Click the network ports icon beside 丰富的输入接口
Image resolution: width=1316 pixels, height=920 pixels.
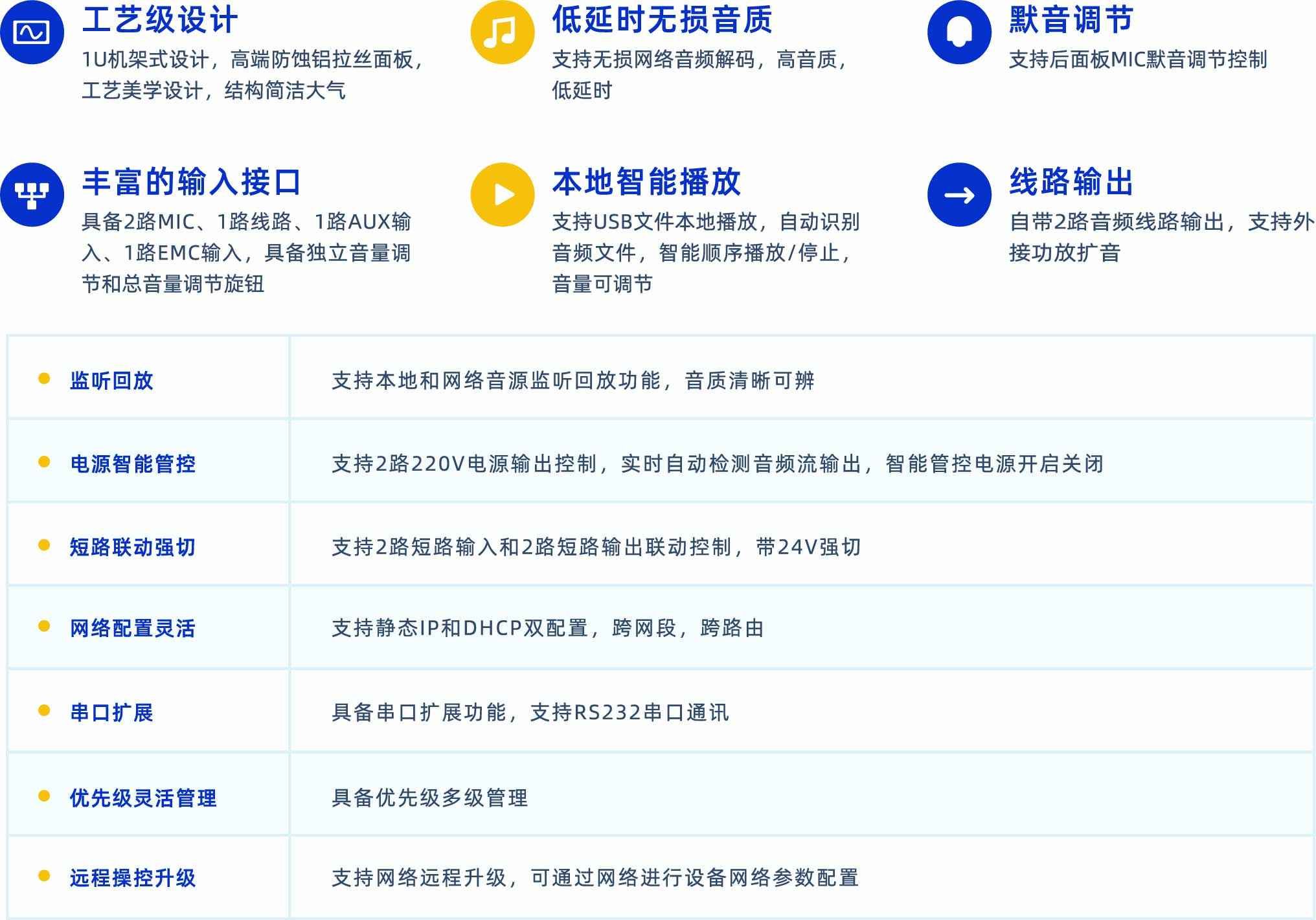point(32,194)
